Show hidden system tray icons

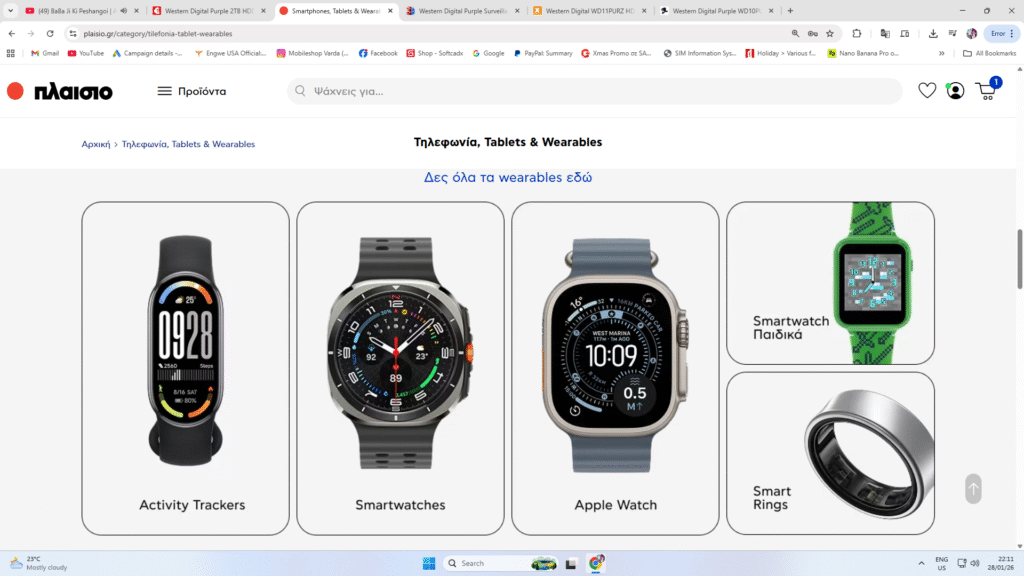click(921, 563)
